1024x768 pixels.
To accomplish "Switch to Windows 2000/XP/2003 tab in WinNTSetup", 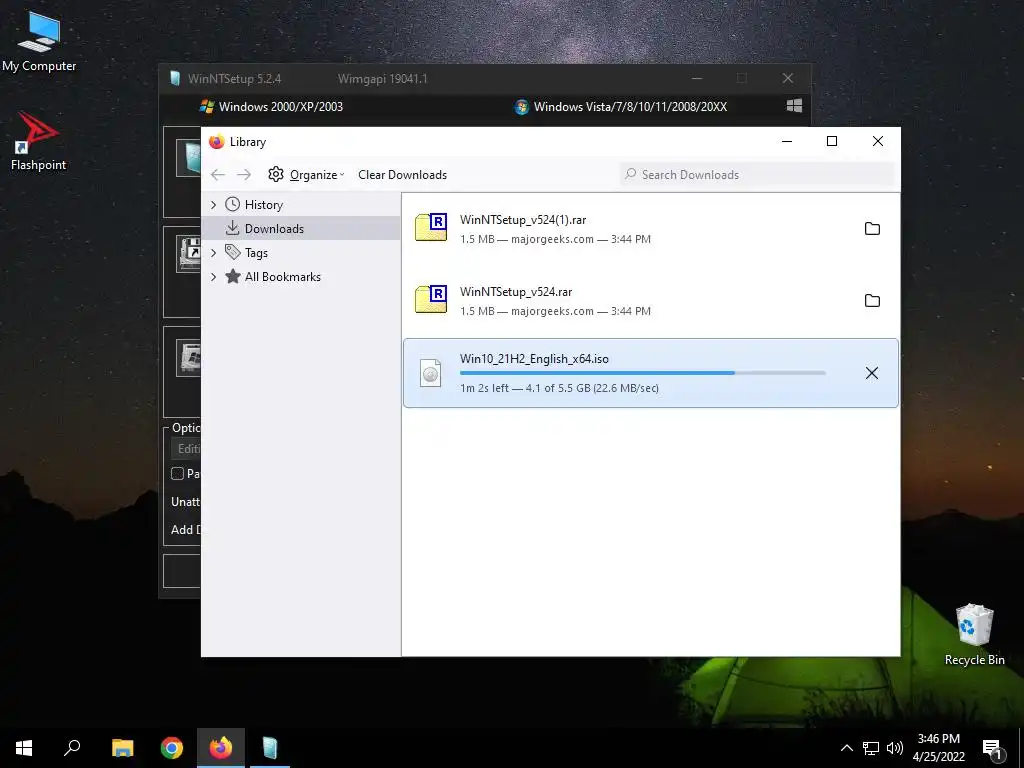I will coord(272,106).
